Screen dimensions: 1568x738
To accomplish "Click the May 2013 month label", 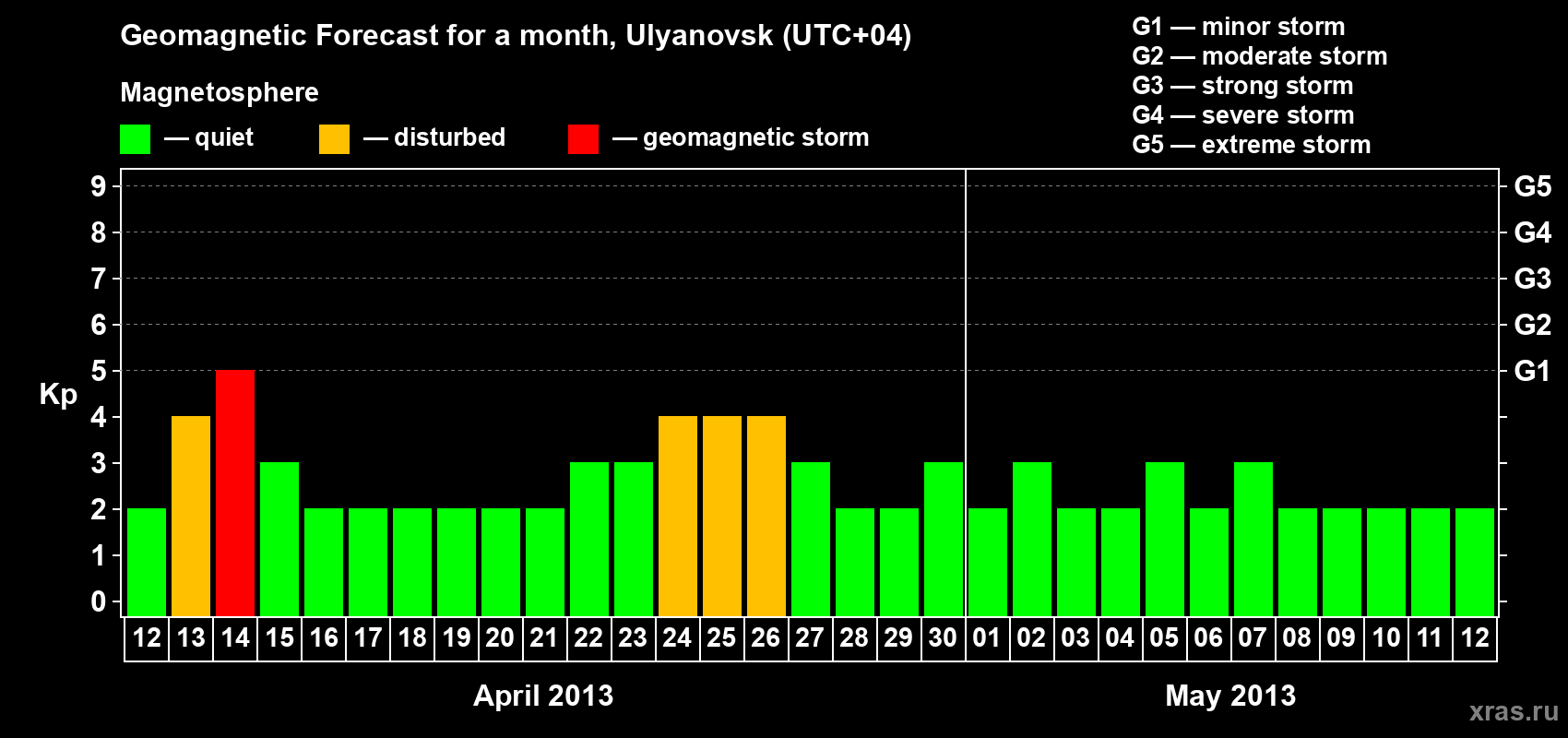I will [x=1230, y=696].
